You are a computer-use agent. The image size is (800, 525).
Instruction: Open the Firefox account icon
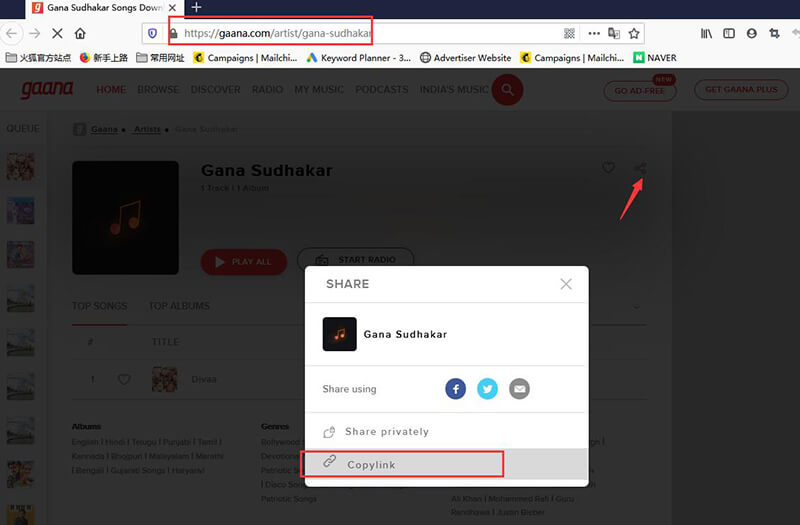(x=752, y=34)
